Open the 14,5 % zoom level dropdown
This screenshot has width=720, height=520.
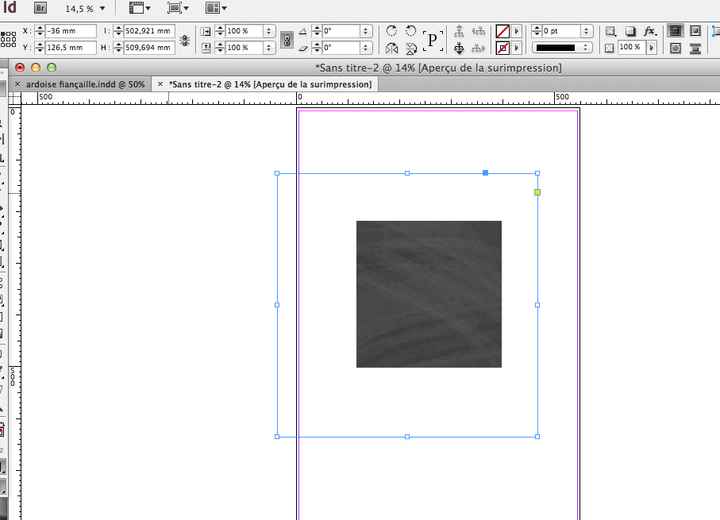(x=102, y=8)
